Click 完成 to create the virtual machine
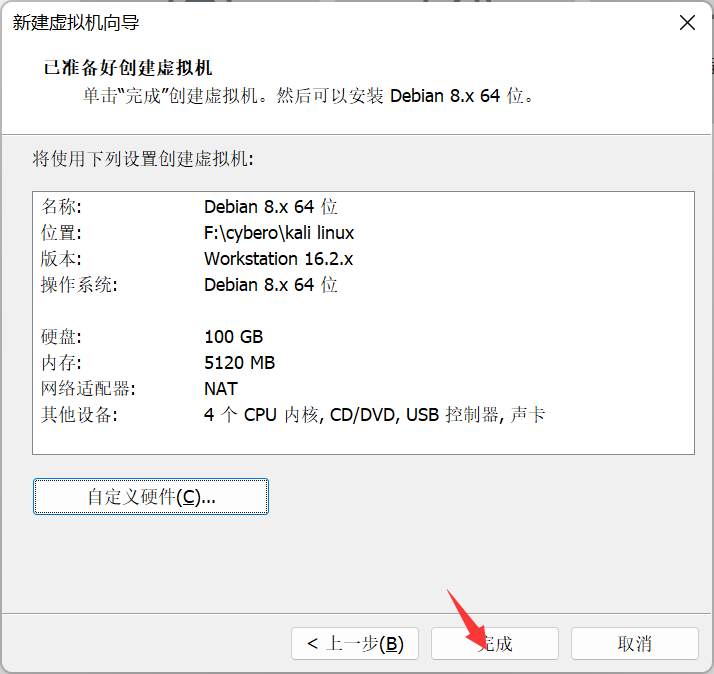714x674 pixels. point(495,643)
